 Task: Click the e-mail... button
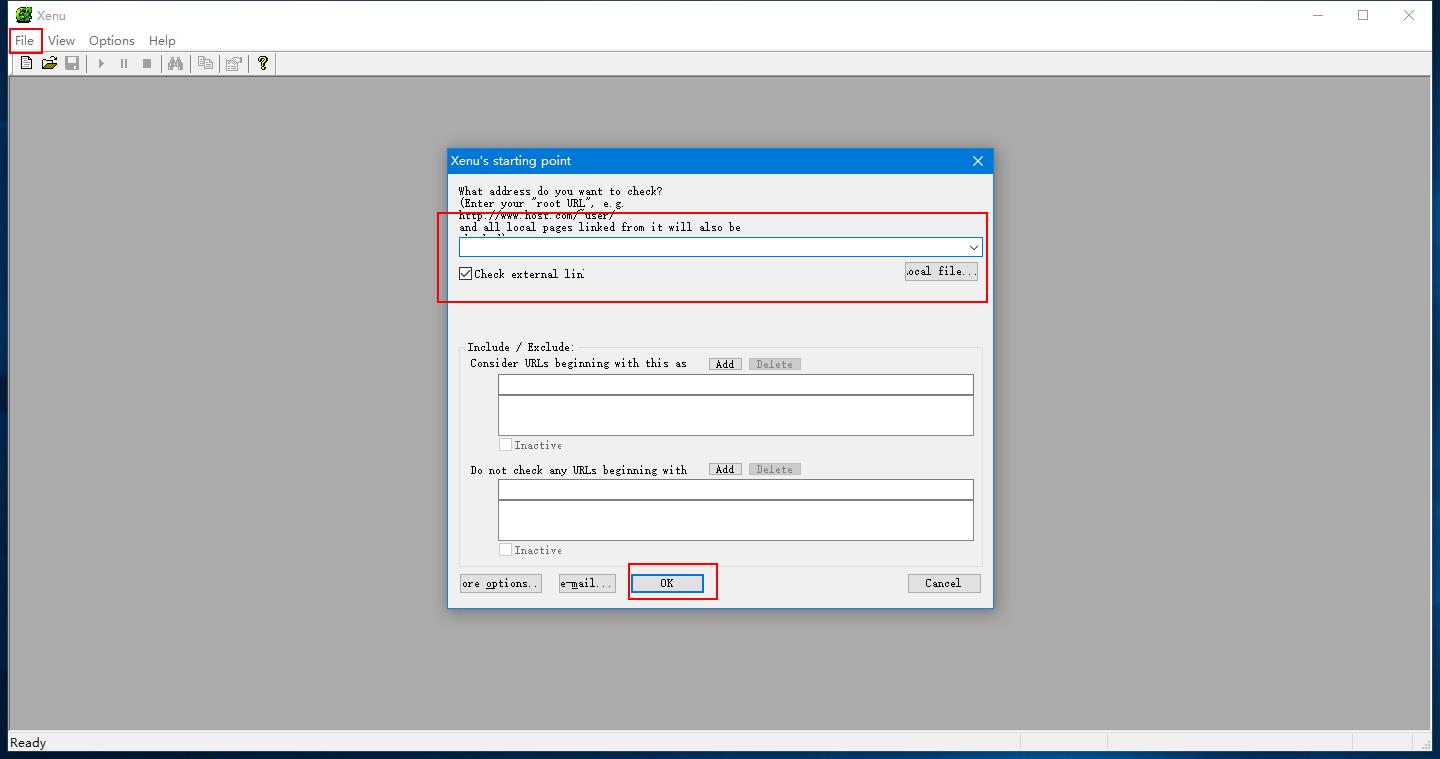[586, 583]
